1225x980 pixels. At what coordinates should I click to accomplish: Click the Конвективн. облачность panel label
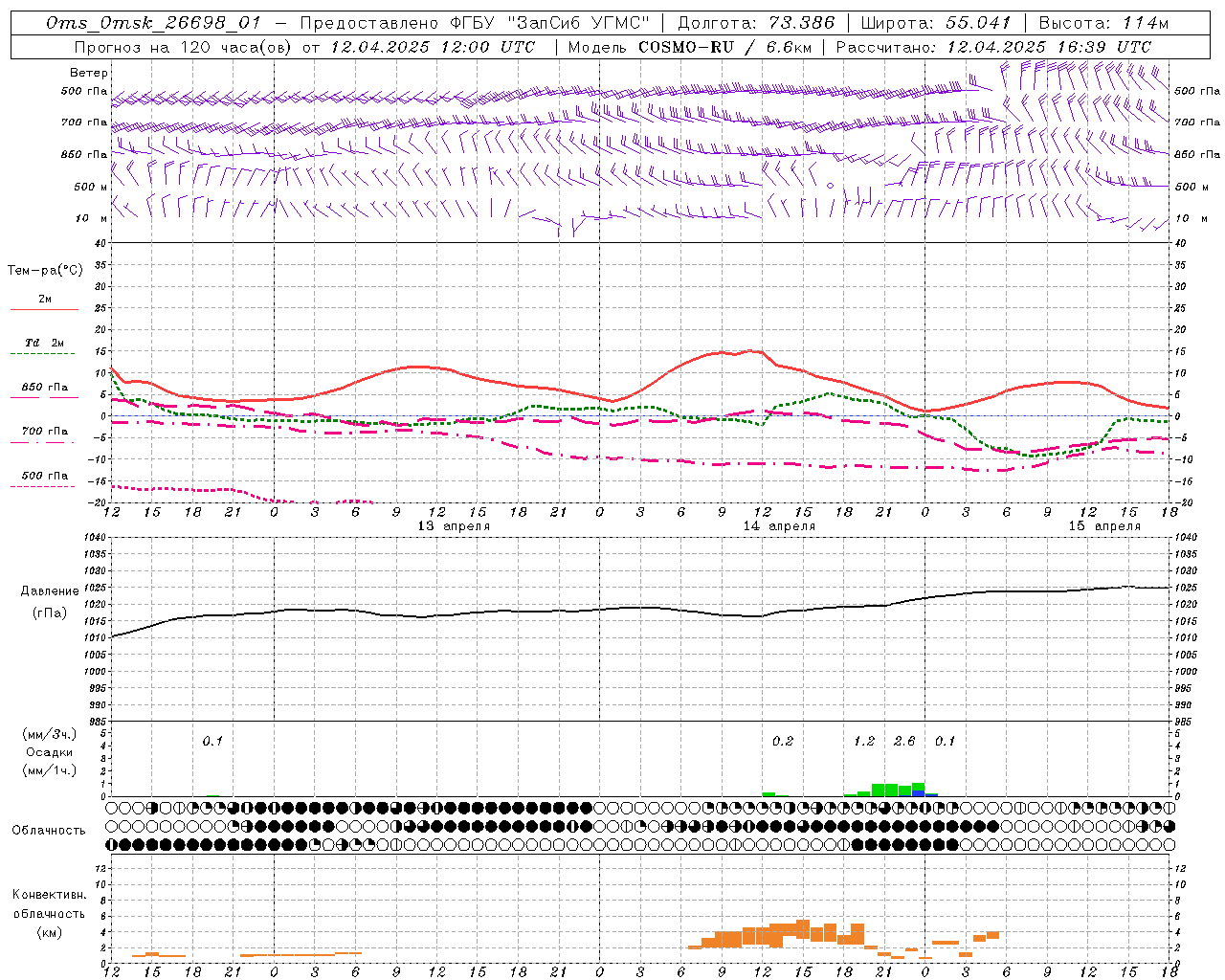49,904
